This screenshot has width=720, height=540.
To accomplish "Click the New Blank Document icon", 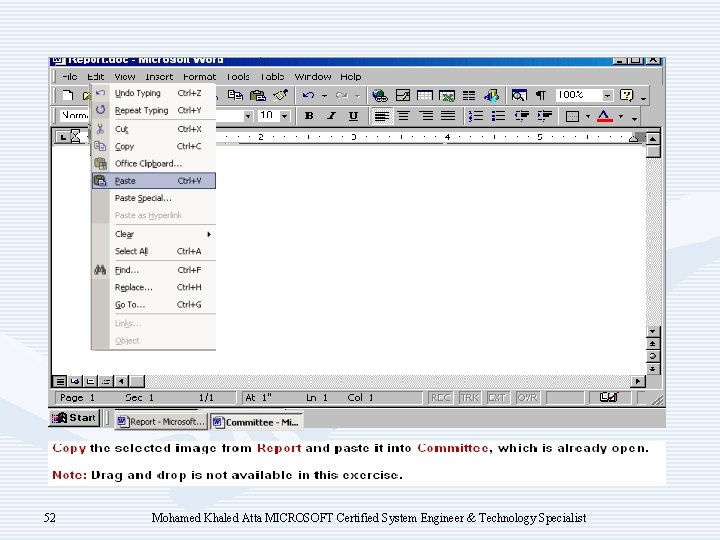I will (x=68, y=96).
